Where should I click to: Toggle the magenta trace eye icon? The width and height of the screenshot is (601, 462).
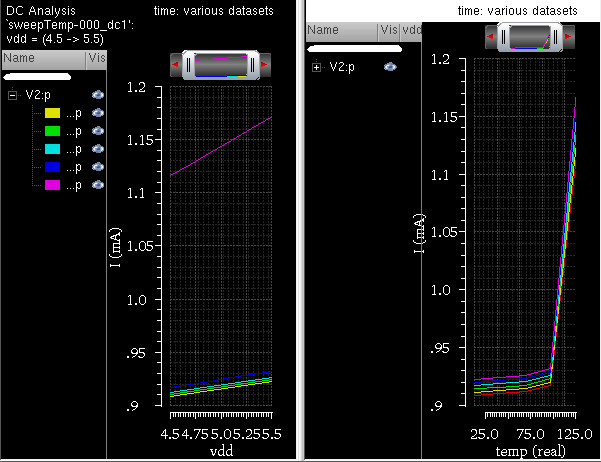tap(98, 185)
